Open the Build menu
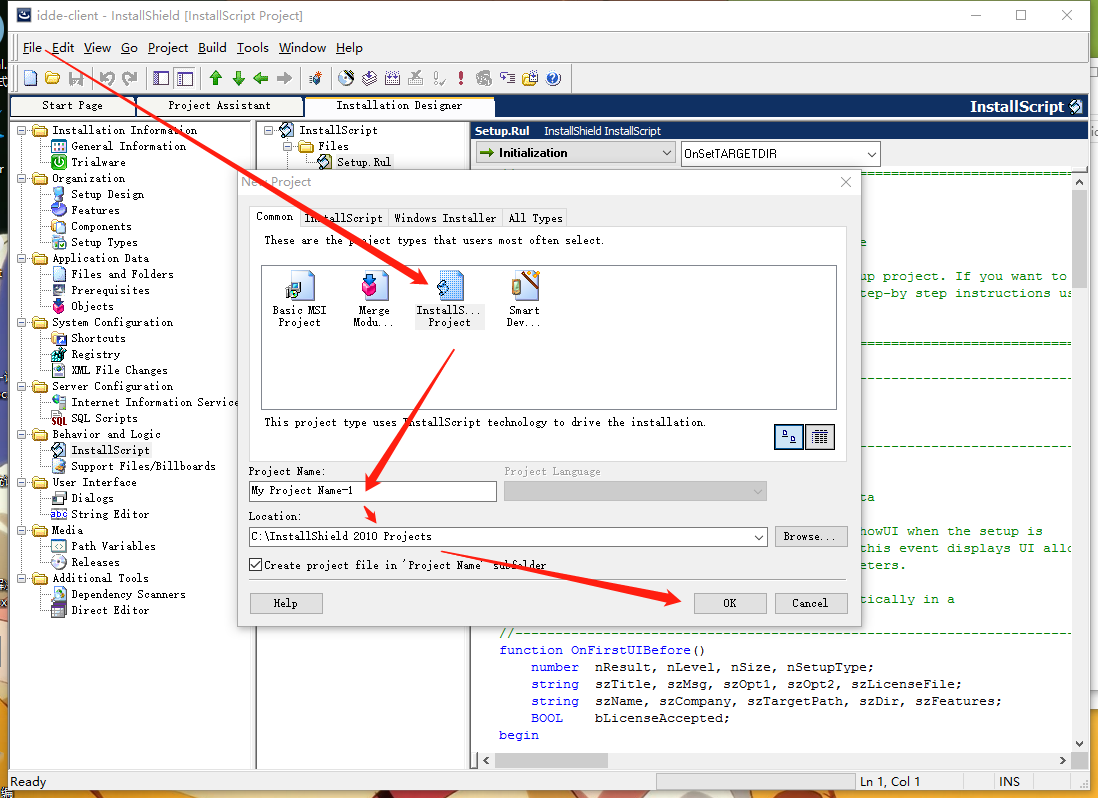 (212, 48)
